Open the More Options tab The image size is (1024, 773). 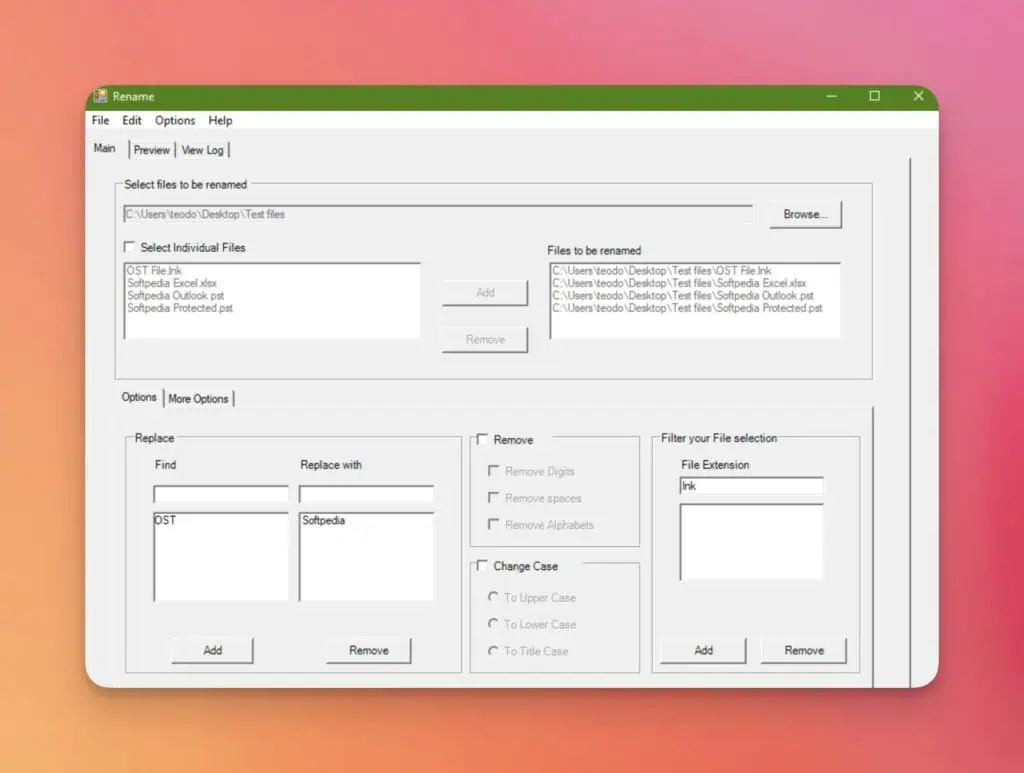198,399
